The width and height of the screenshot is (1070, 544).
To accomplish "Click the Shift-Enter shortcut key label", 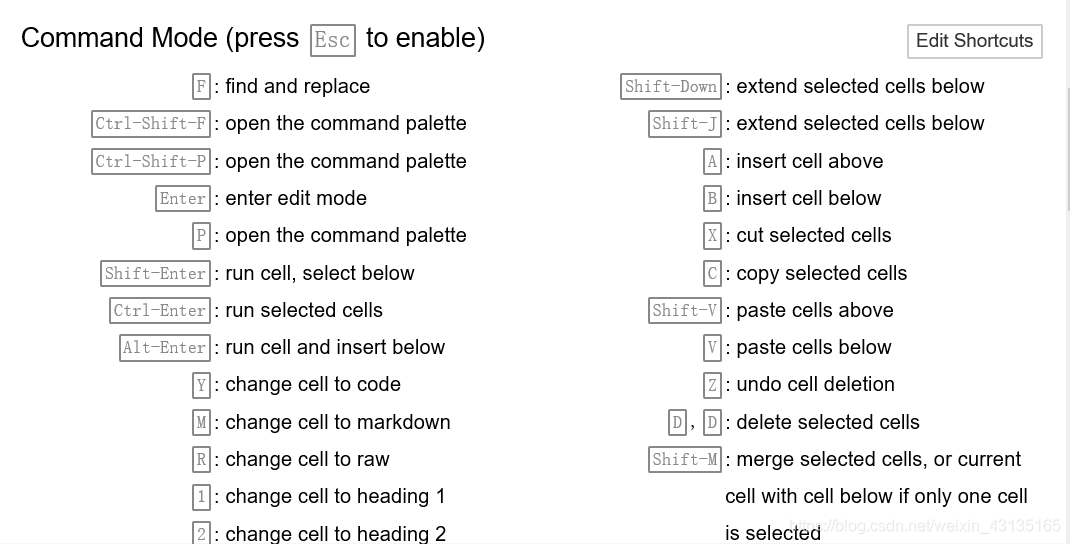I will (x=155, y=273).
